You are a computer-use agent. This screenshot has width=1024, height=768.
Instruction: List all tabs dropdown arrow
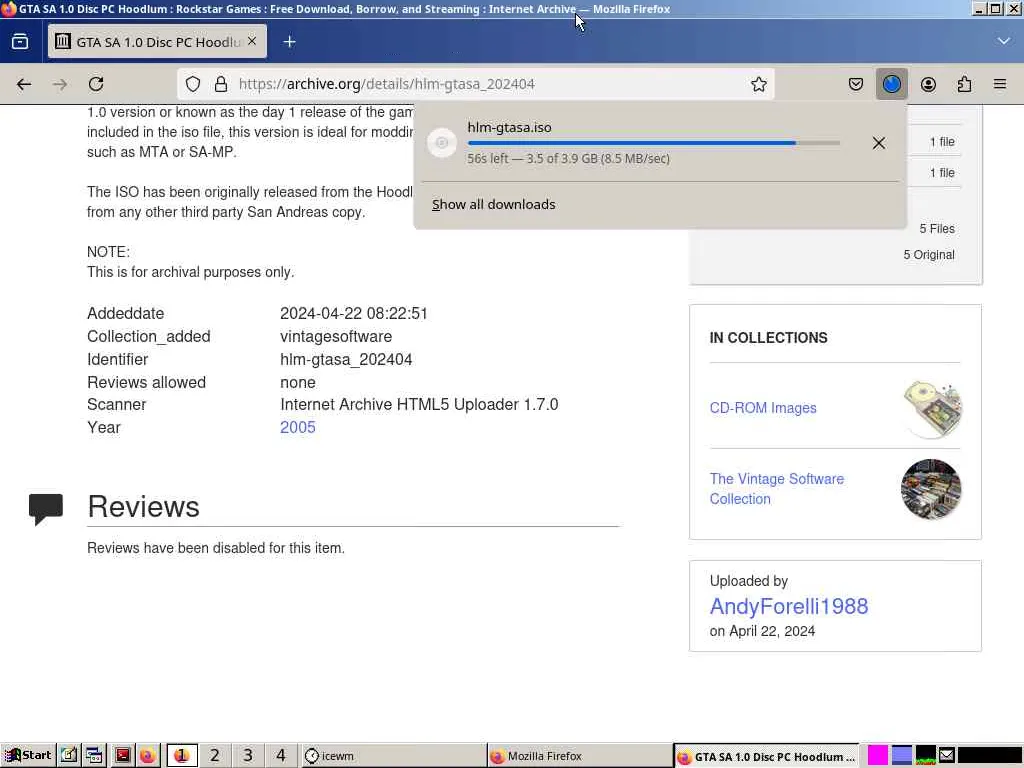[1004, 41]
